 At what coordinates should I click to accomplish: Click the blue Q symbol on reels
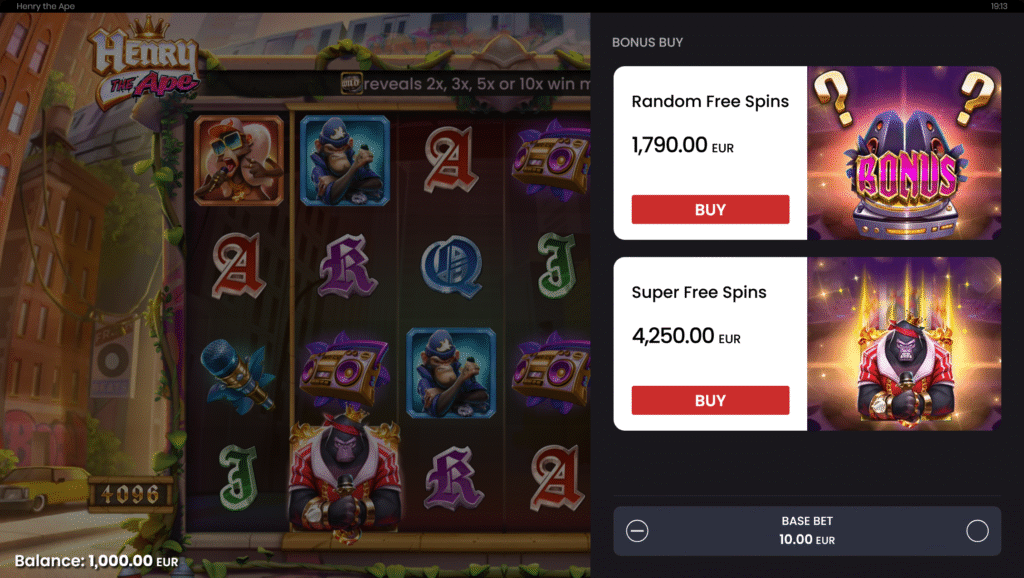[451, 266]
